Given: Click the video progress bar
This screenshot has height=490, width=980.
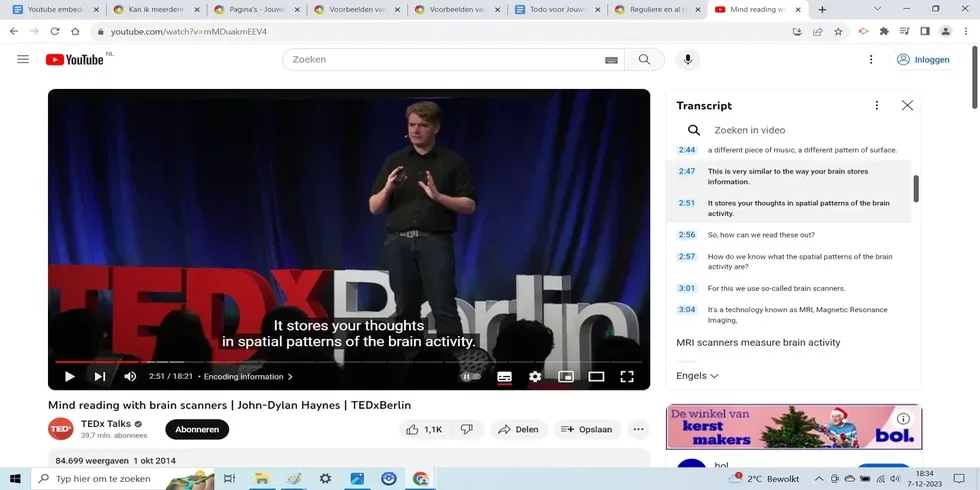Looking at the screenshot, I should point(348,361).
